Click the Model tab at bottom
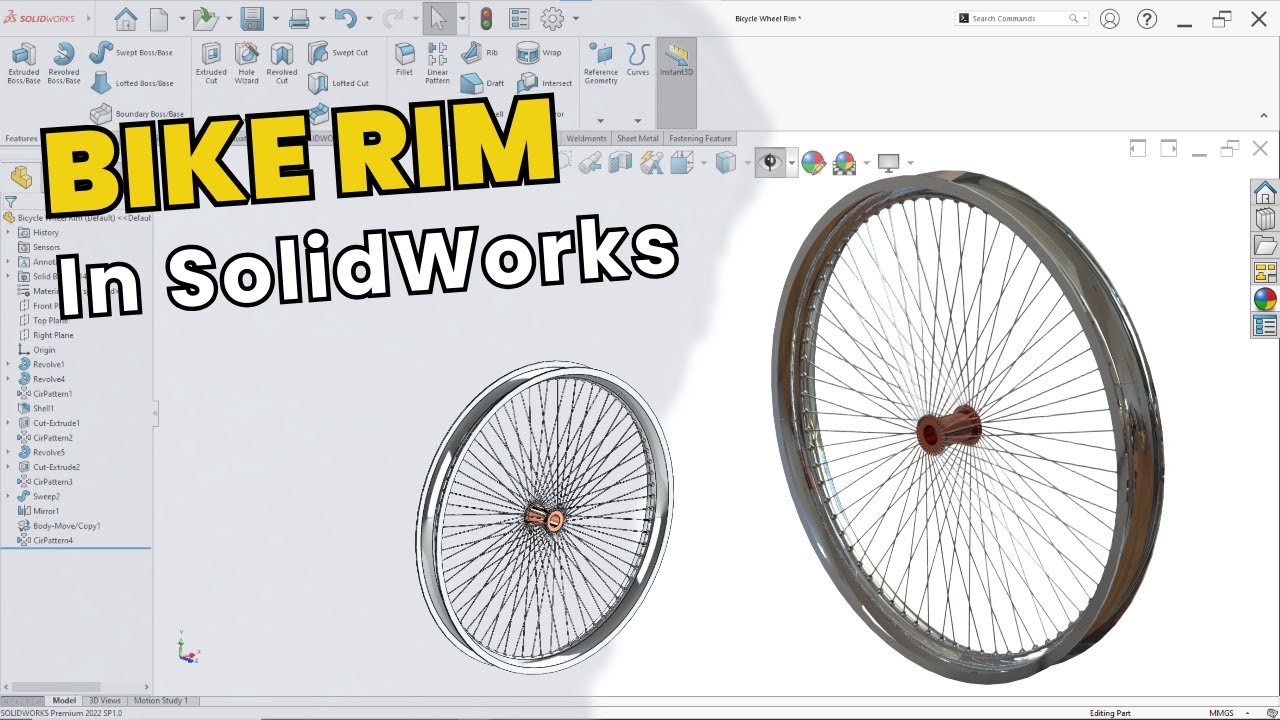1280x720 pixels. coord(64,701)
